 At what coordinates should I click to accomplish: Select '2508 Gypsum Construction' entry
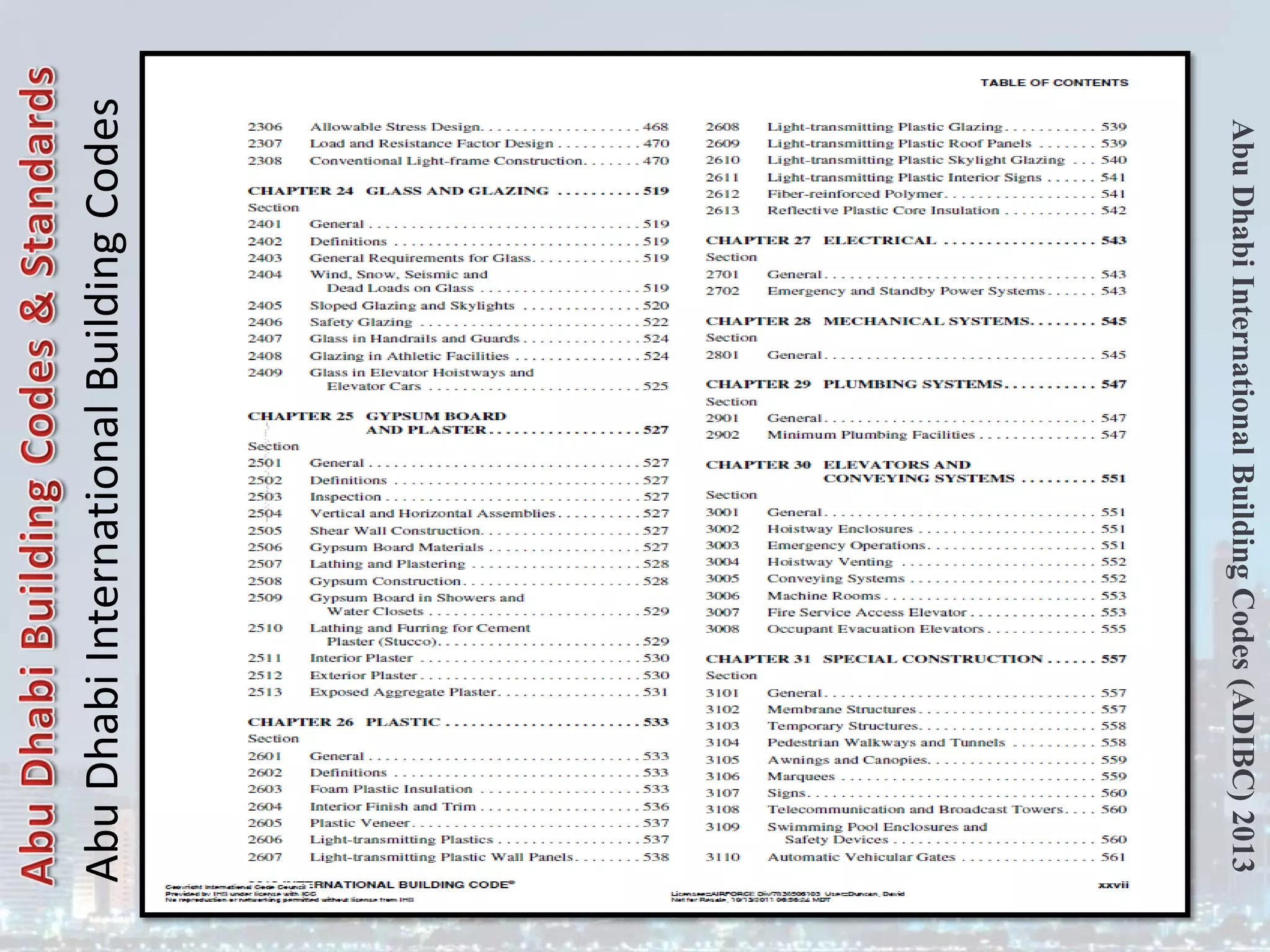458,581
